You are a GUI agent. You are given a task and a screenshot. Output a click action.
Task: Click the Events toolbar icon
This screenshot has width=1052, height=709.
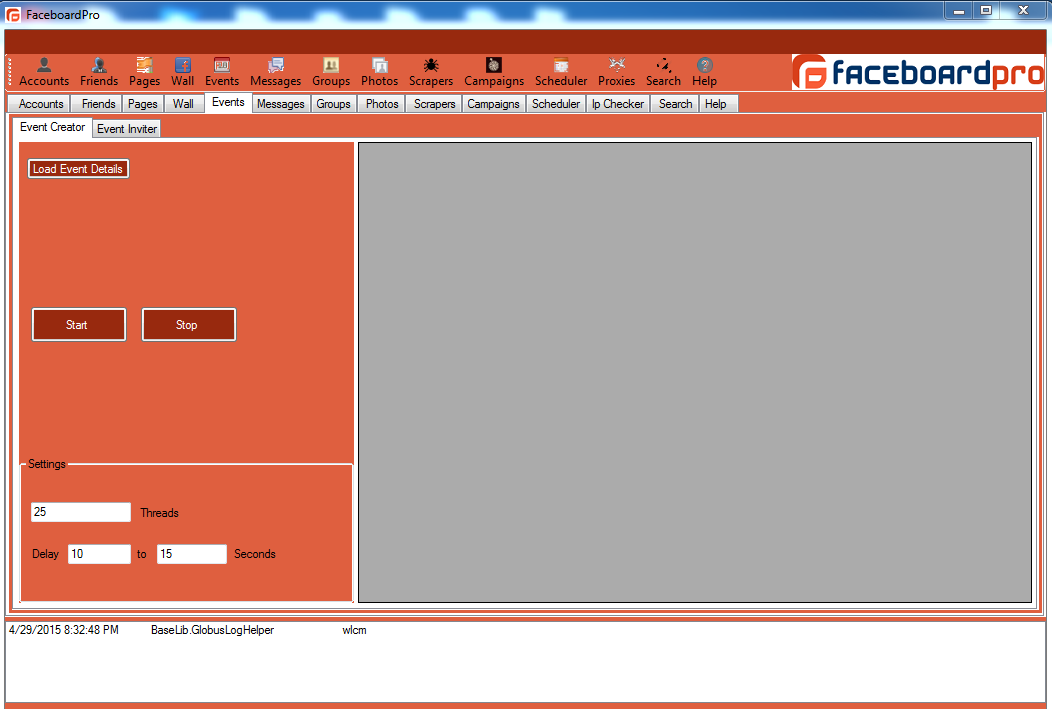tap(222, 72)
